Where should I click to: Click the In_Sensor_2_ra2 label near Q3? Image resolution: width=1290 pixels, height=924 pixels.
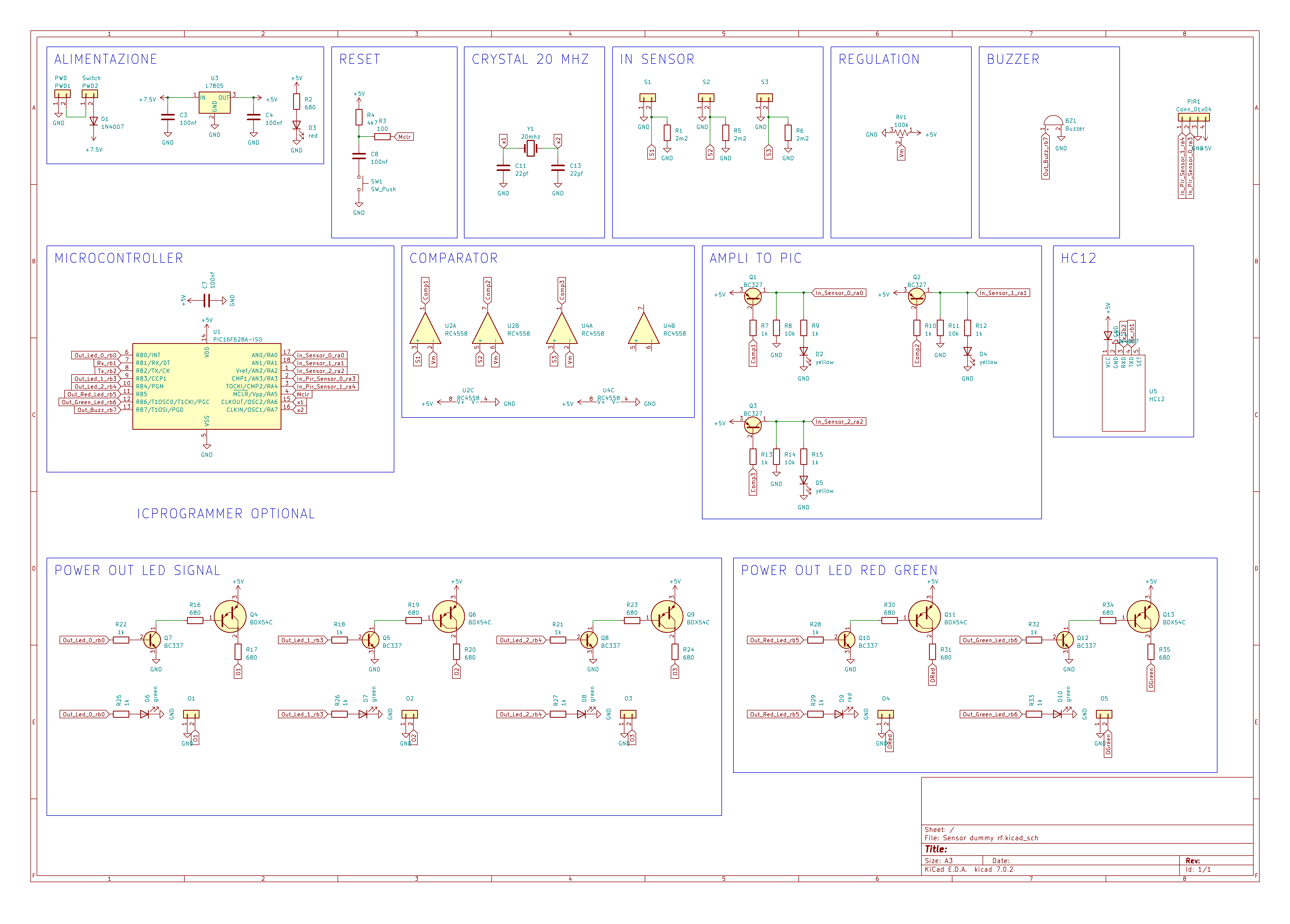coord(840,422)
